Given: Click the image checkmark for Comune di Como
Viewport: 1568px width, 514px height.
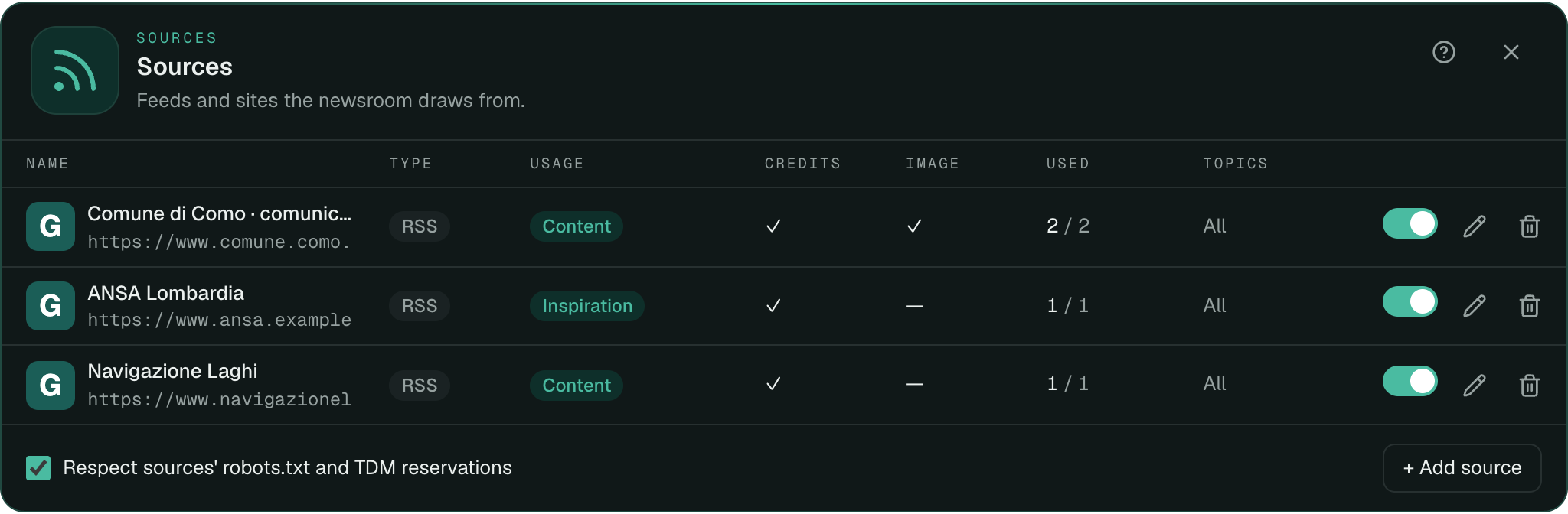Looking at the screenshot, I should (914, 226).
